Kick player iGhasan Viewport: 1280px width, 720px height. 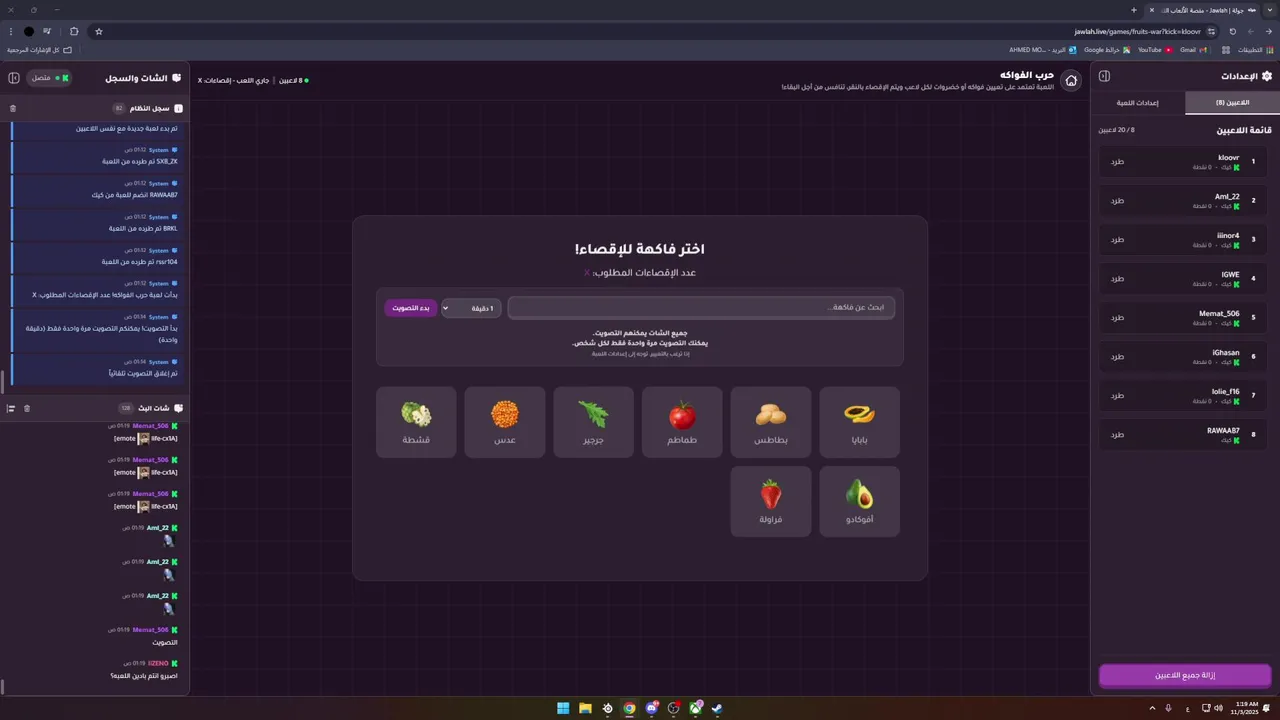point(1117,356)
